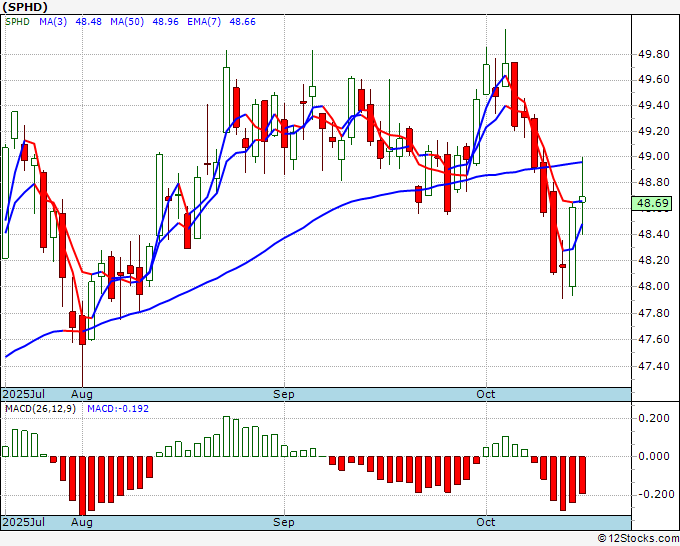Click the EMA(7) value 48.66

242,22
